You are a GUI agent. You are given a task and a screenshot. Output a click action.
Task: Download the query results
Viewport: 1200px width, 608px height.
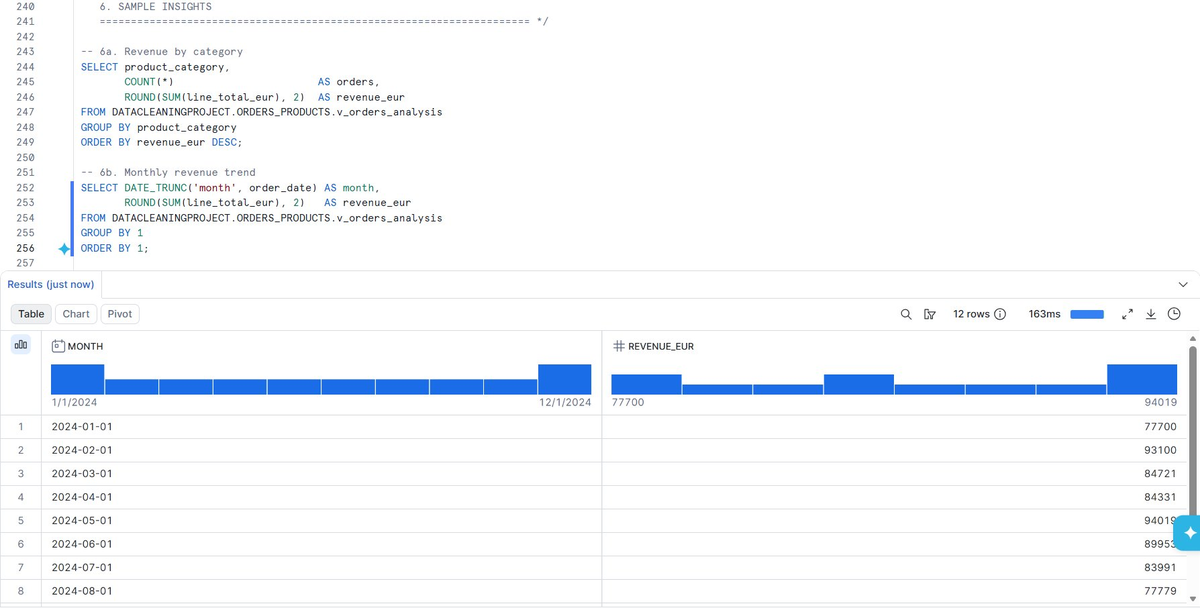click(1151, 314)
